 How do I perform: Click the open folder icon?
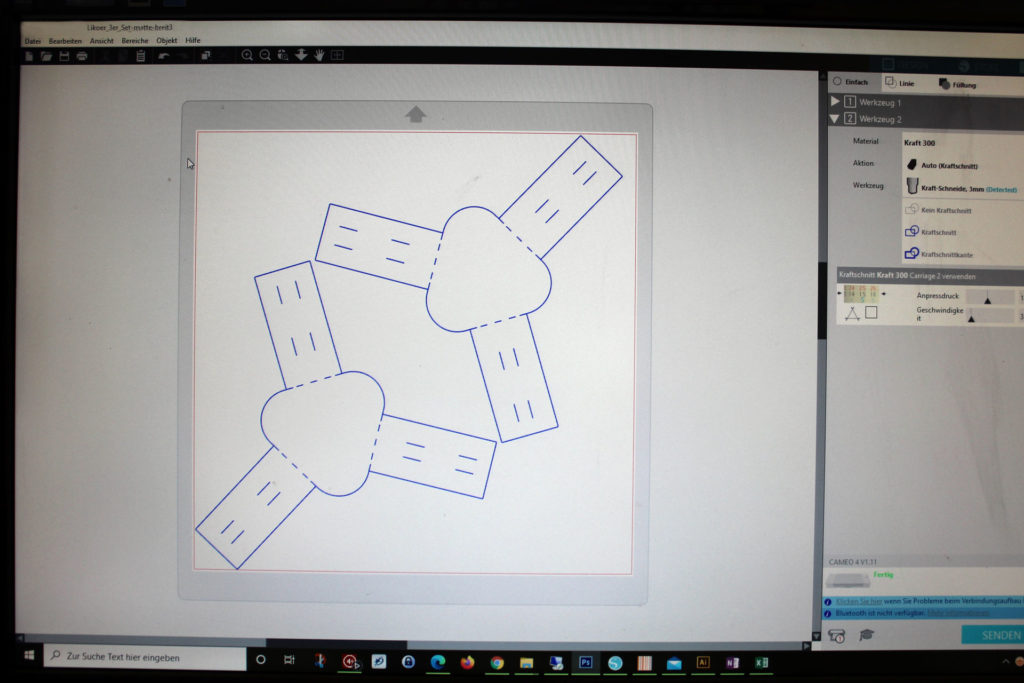(x=47, y=56)
